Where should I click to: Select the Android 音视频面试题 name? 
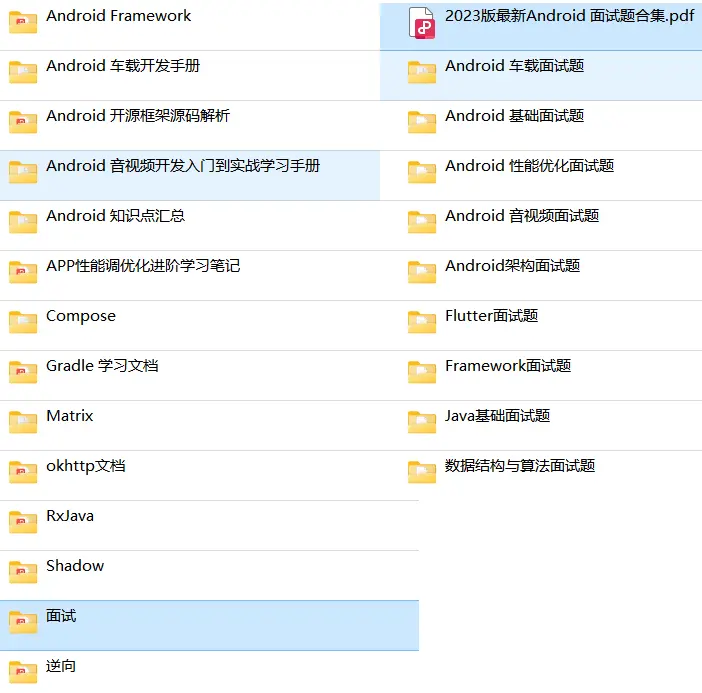(522, 216)
